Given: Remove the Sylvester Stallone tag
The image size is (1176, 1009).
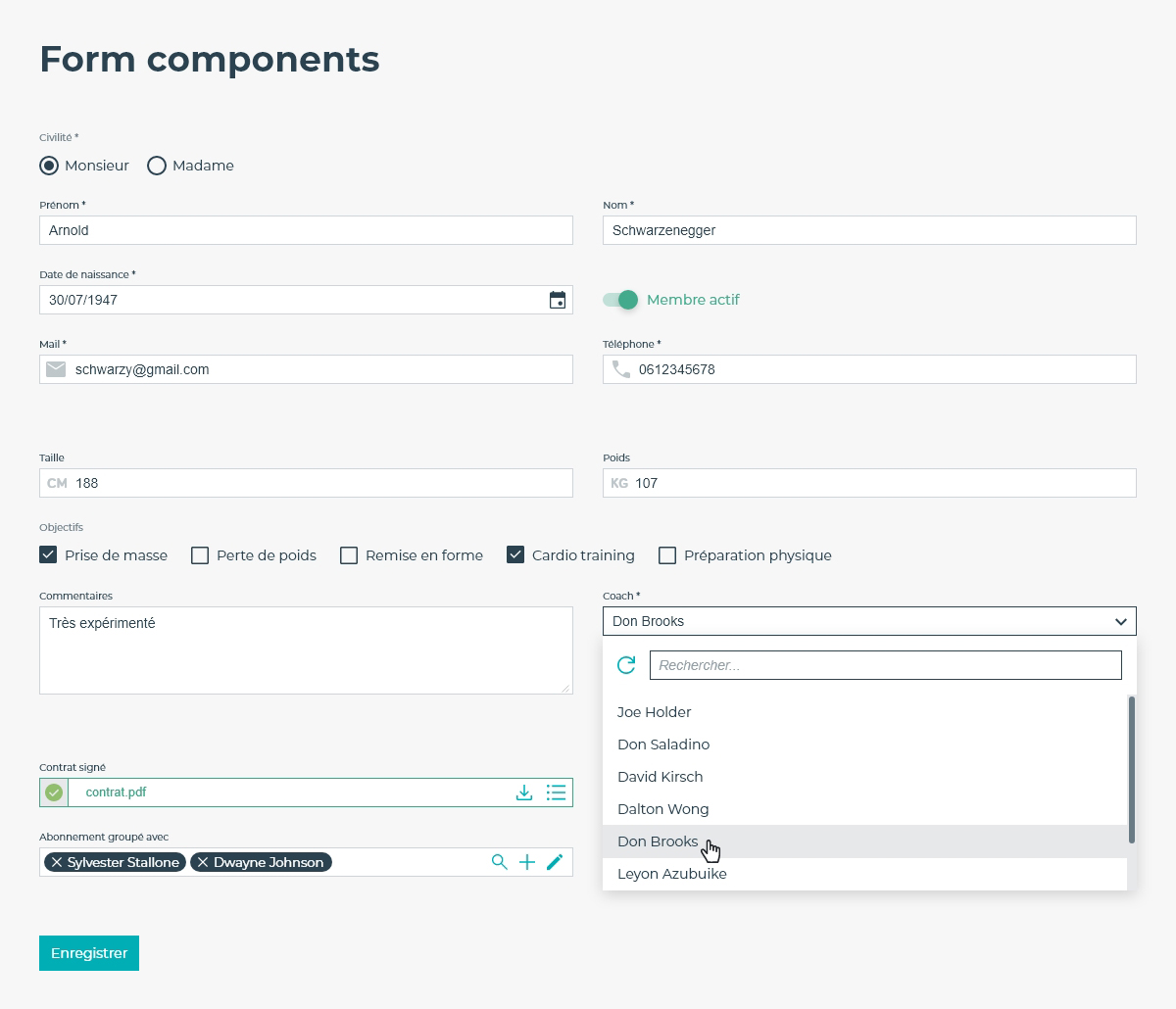Looking at the screenshot, I should (x=57, y=862).
